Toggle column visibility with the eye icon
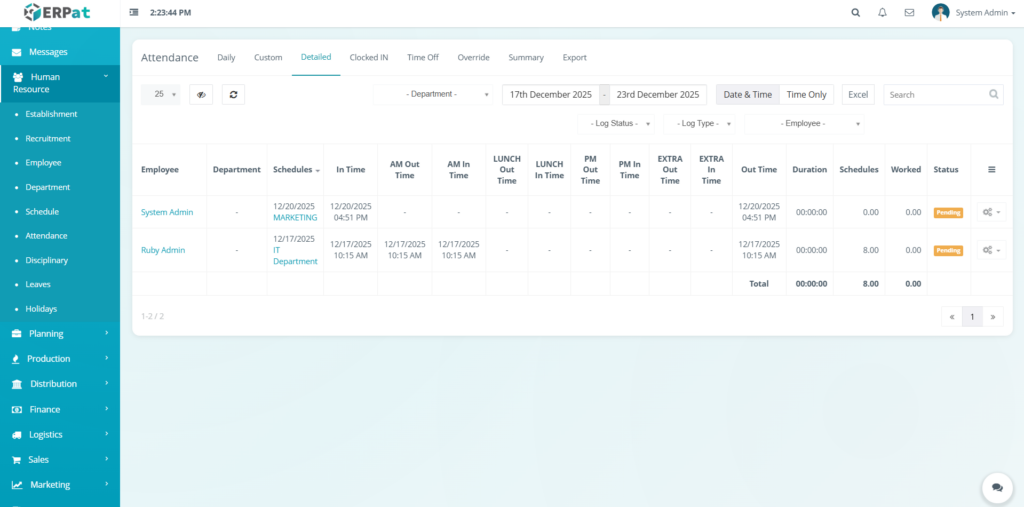Screen dimensions: 1024x507 (201, 94)
